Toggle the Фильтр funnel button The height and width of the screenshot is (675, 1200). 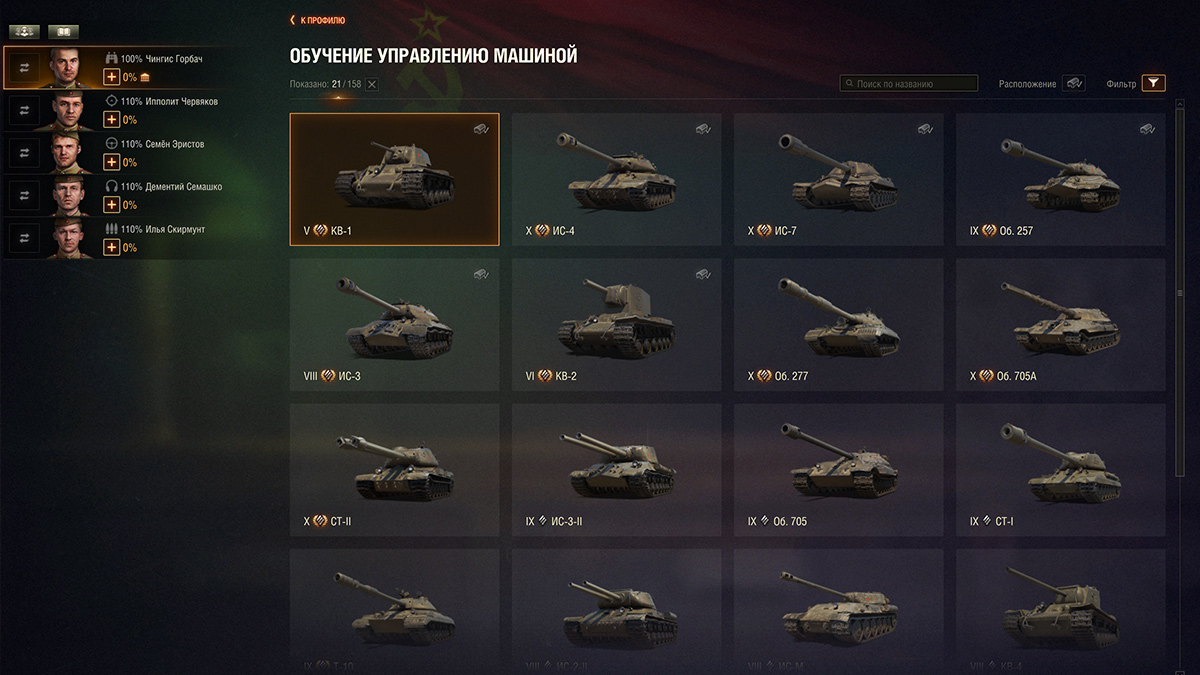[1154, 83]
